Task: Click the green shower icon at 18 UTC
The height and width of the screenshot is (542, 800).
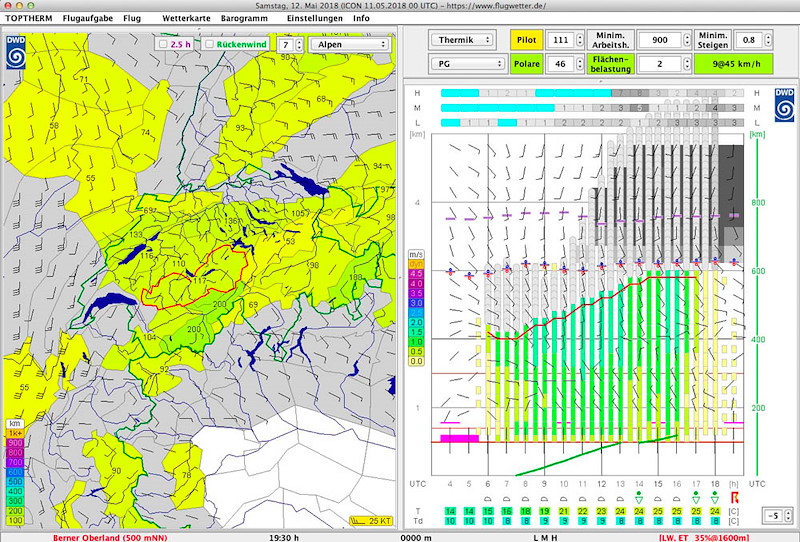Action: tap(715, 497)
